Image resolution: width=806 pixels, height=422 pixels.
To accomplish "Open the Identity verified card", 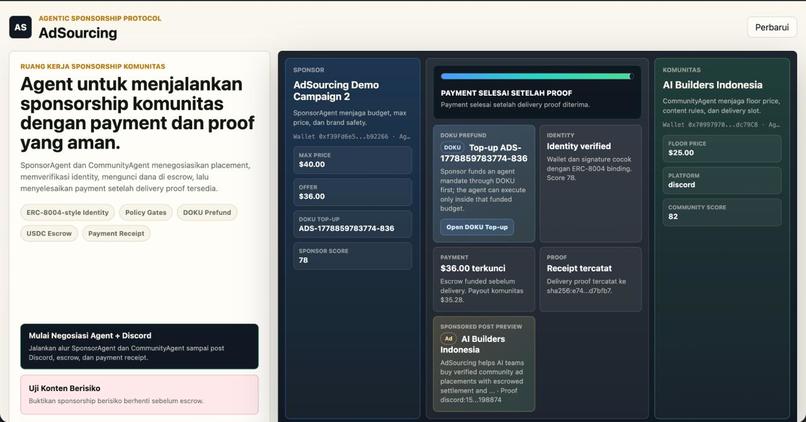I will (x=591, y=184).
